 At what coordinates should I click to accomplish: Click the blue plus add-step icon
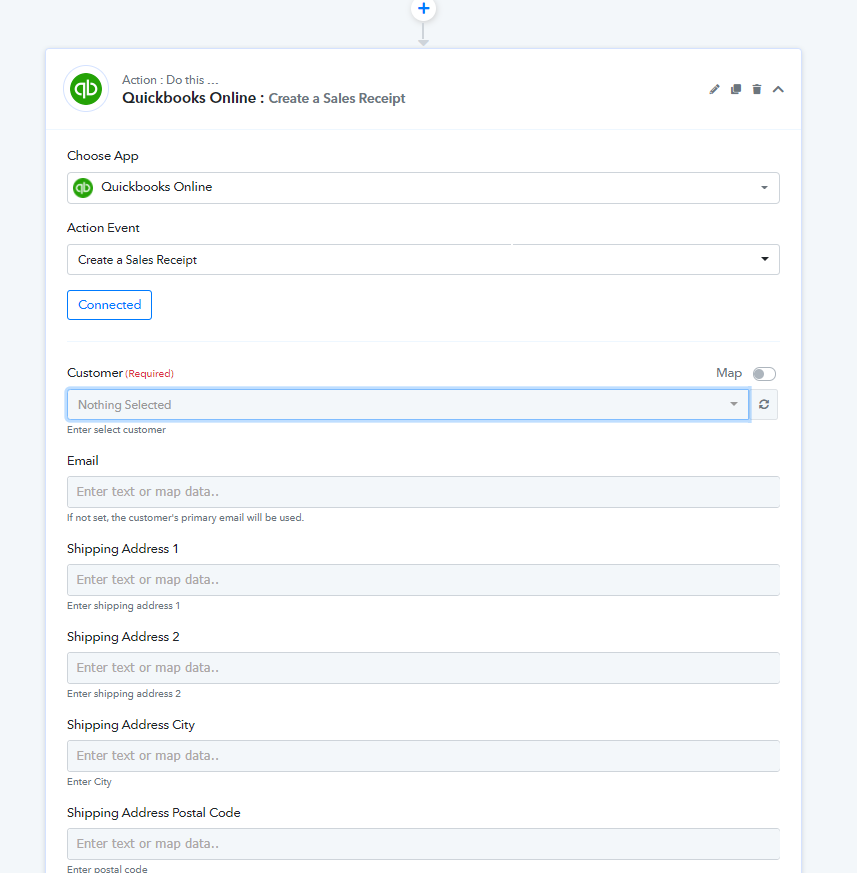pos(423,9)
